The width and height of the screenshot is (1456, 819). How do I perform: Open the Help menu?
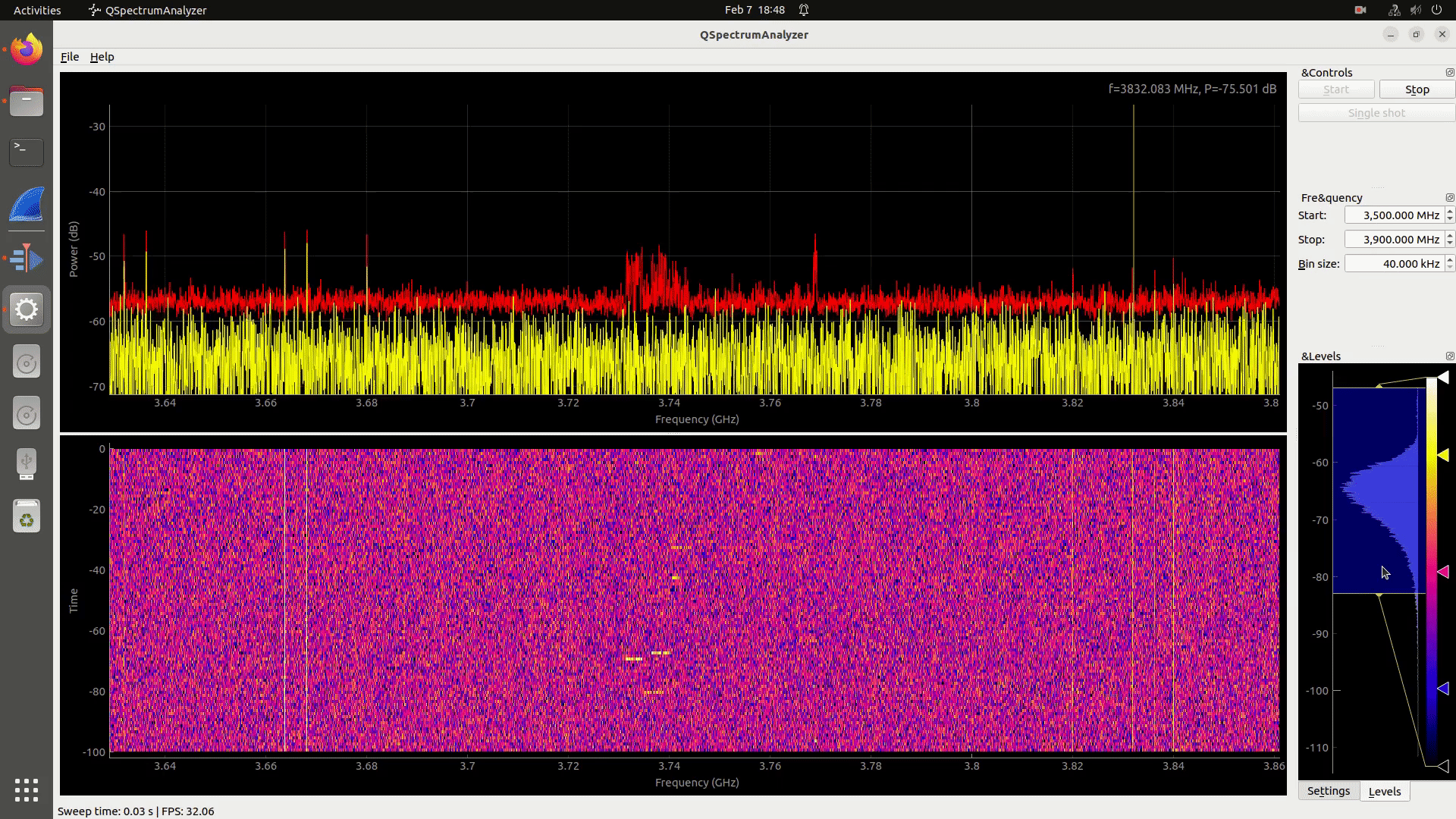102,57
